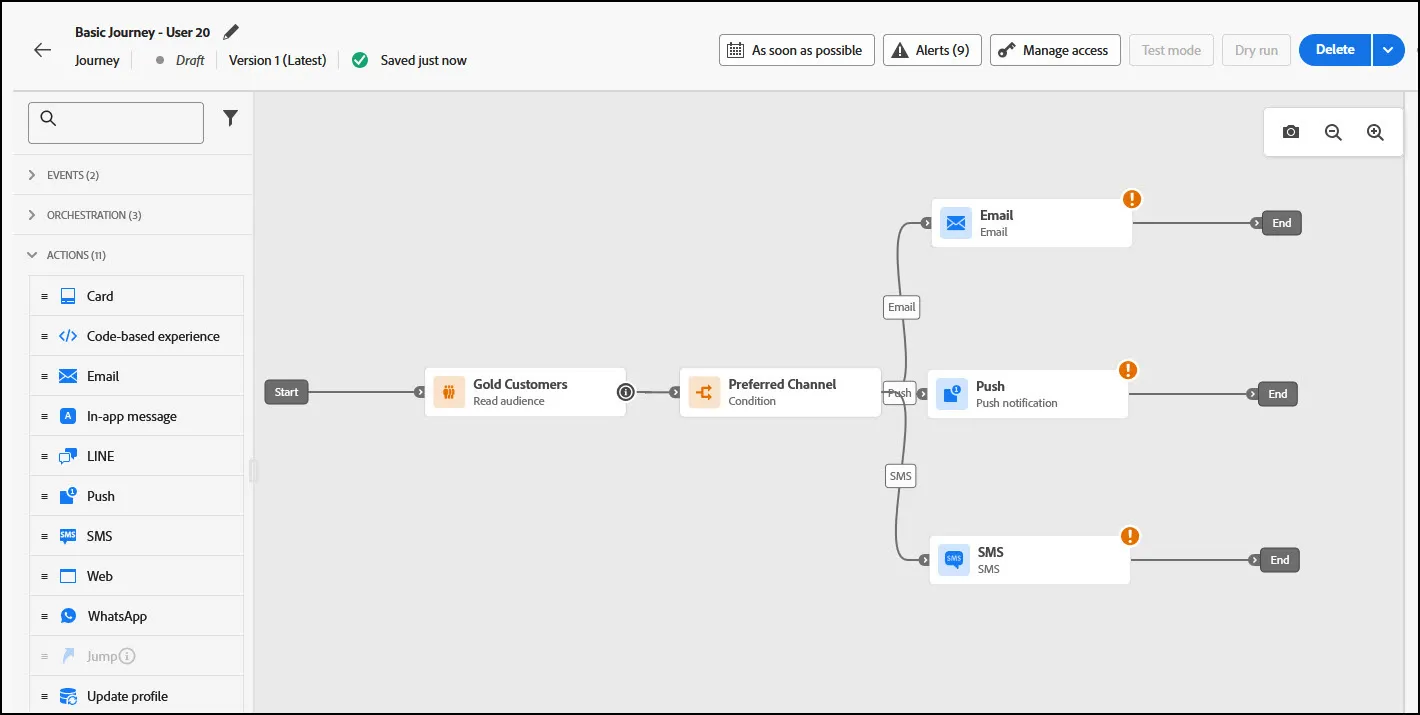The image size is (1420, 715).
Task: Select the SMS node on canvas
Action: point(1030,560)
